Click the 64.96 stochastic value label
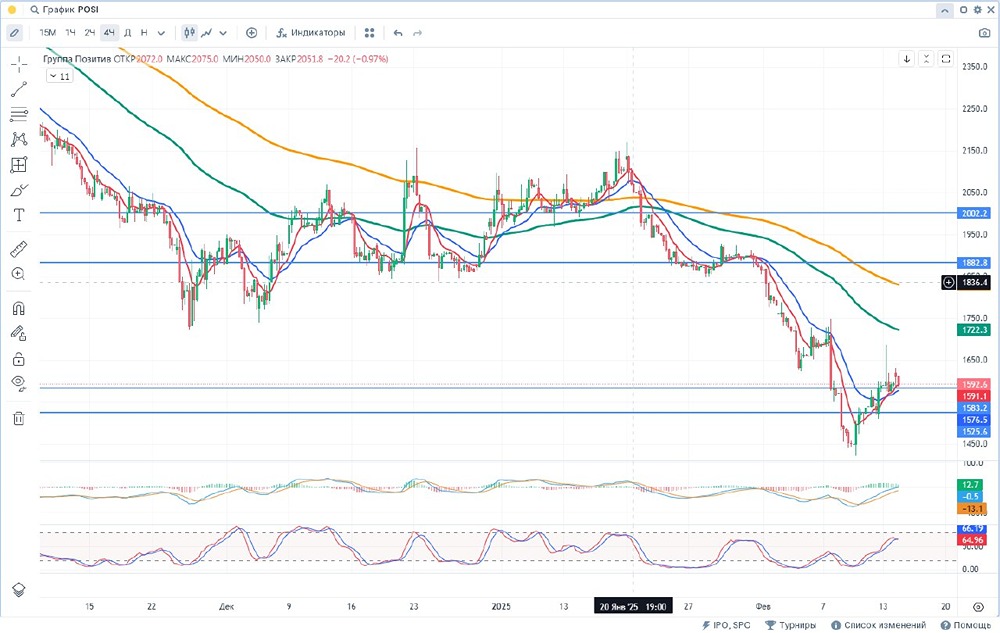Image resolution: width=1000 pixels, height=633 pixels. point(974,540)
